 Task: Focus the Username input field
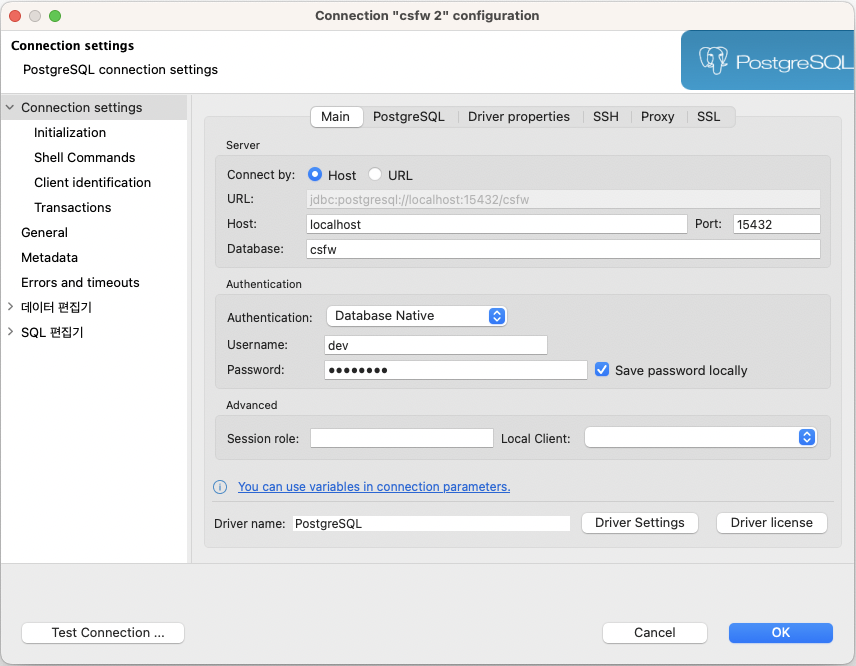tap(436, 345)
